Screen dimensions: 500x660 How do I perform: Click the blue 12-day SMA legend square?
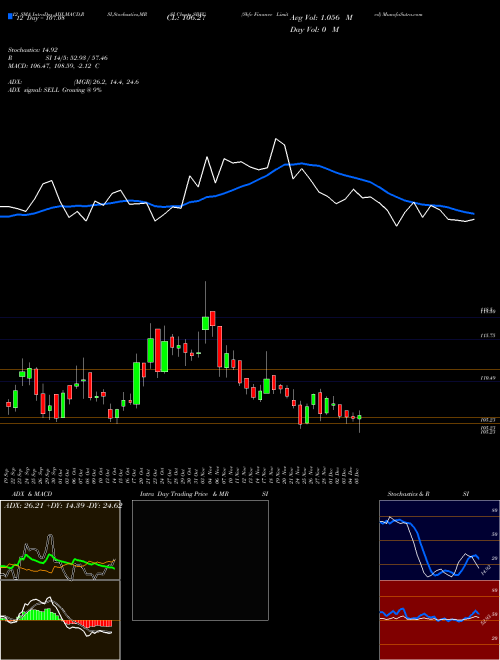coord(10,17)
